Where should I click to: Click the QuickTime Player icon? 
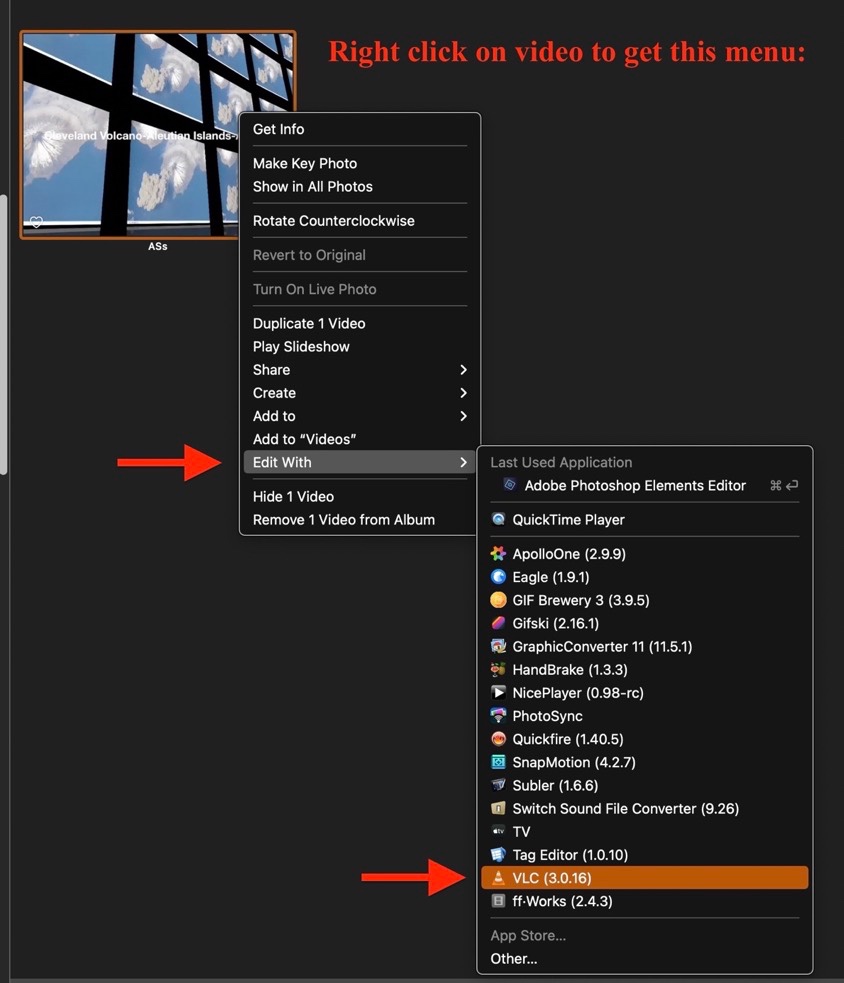498,520
